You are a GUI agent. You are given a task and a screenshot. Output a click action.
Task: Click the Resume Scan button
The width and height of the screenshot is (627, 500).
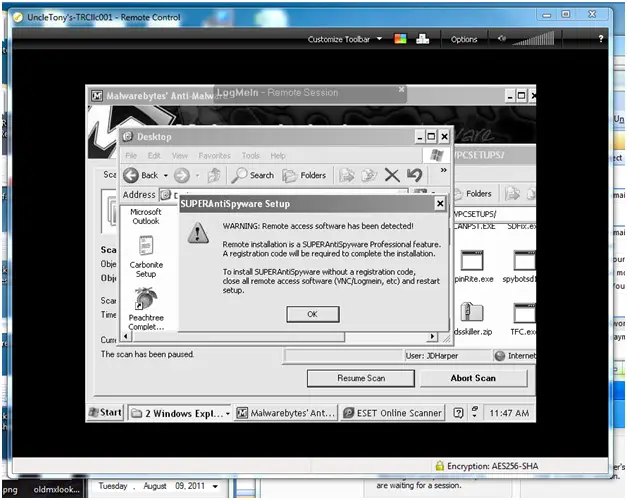click(361, 378)
